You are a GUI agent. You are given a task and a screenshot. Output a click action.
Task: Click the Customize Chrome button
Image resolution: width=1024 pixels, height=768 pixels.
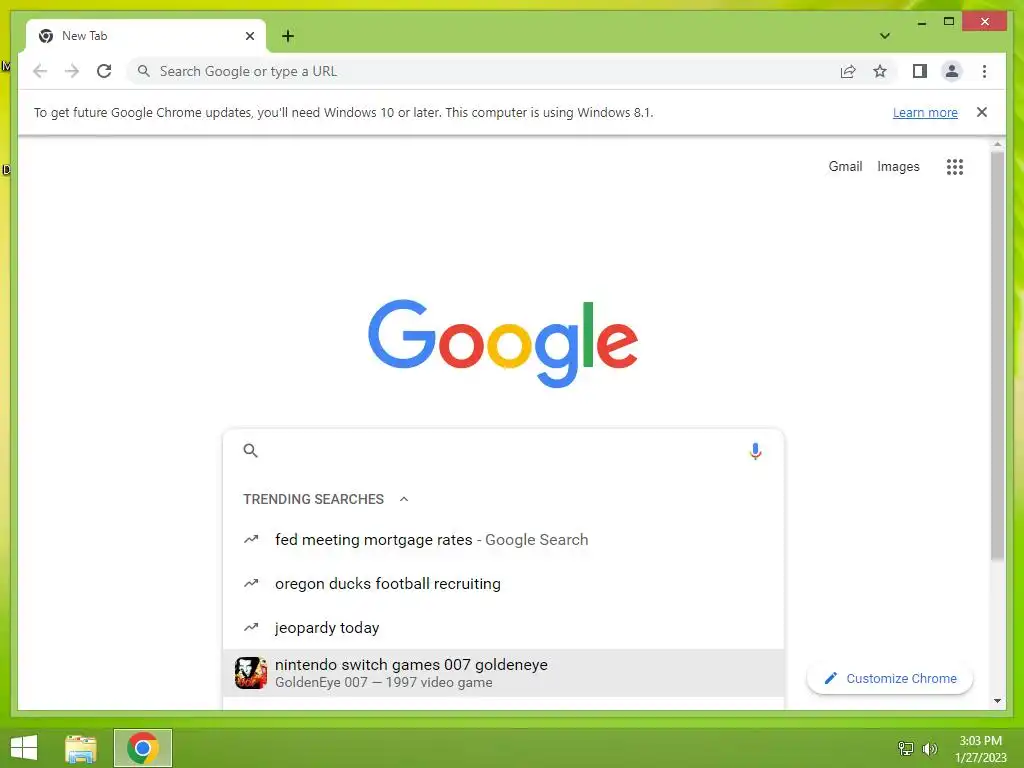tap(889, 679)
